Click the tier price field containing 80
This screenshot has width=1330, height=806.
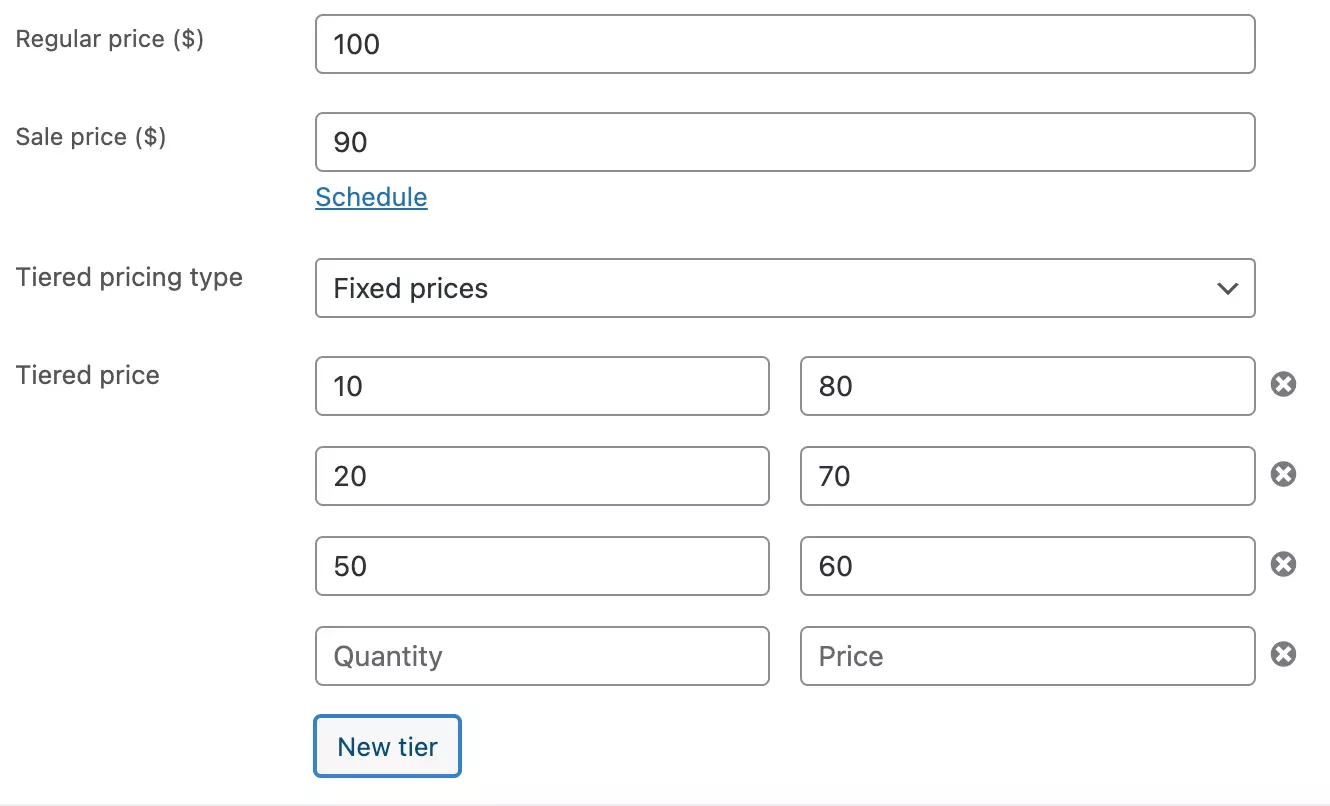pos(1027,386)
